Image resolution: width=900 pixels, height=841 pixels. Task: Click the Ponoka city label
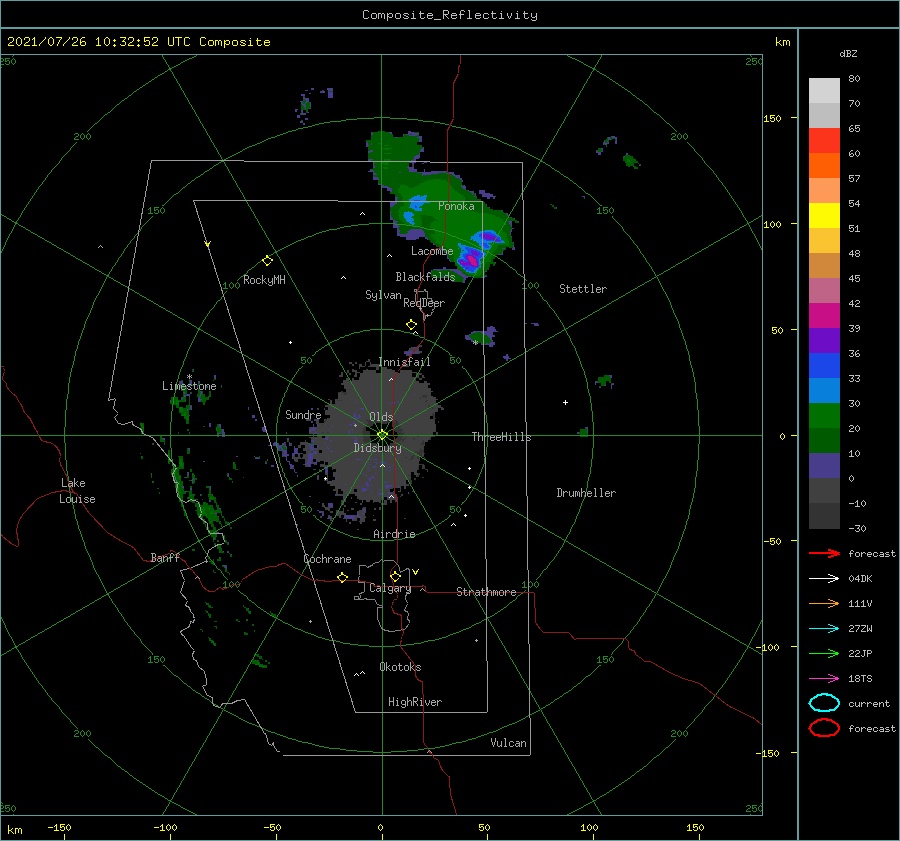tap(456, 206)
